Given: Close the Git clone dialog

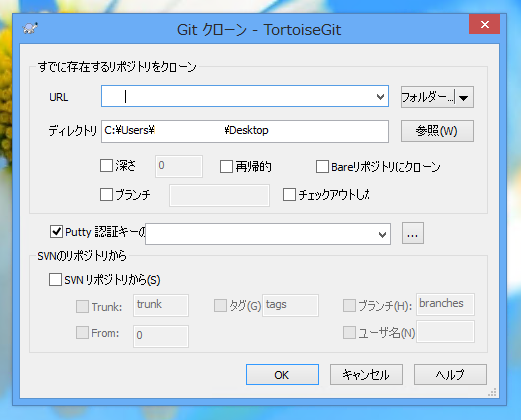Looking at the screenshot, I should point(484,24).
